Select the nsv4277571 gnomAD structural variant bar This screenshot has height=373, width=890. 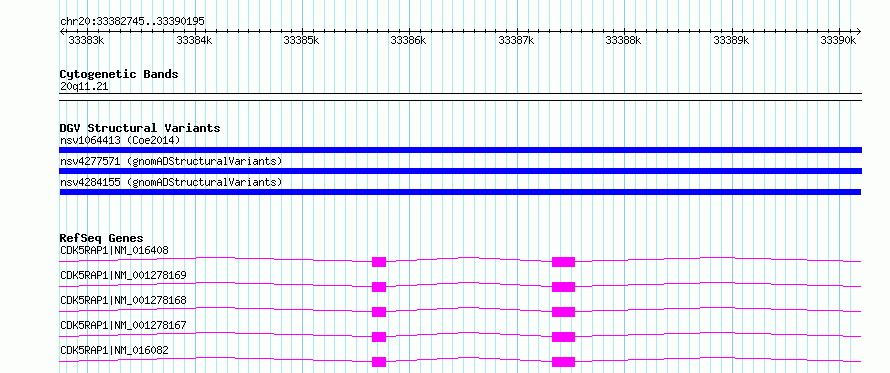[460, 171]
